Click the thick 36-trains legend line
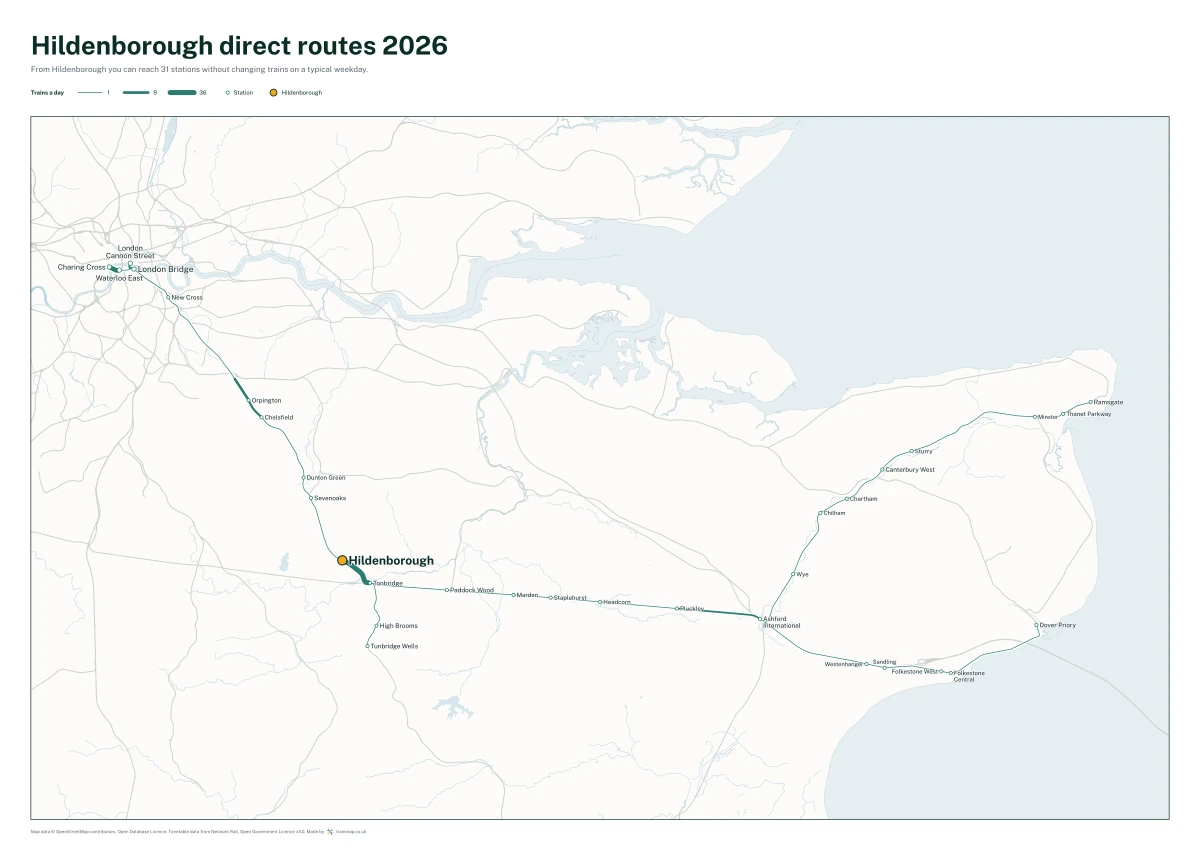1200x858 pixels. pyautogui.click(x=182, y=92)
